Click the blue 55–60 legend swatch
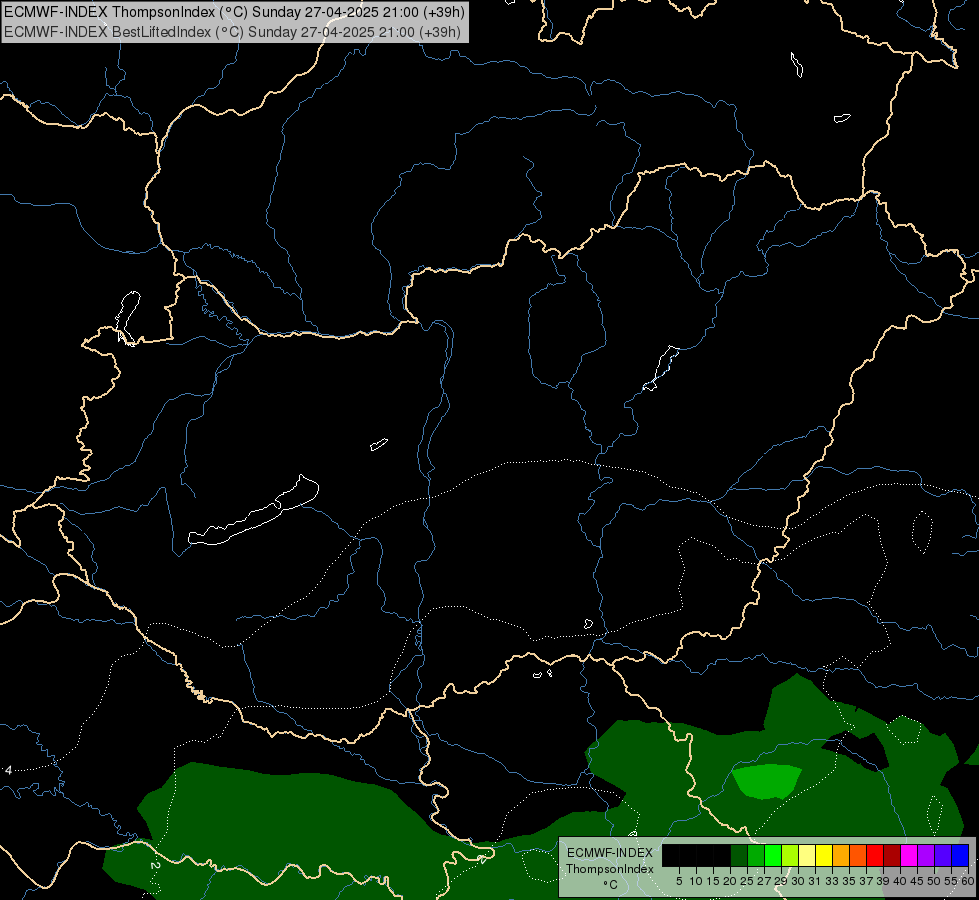Image resolution: width=979 pixels, height=900 pixels. pyautogui.click(x=960, y=855)
